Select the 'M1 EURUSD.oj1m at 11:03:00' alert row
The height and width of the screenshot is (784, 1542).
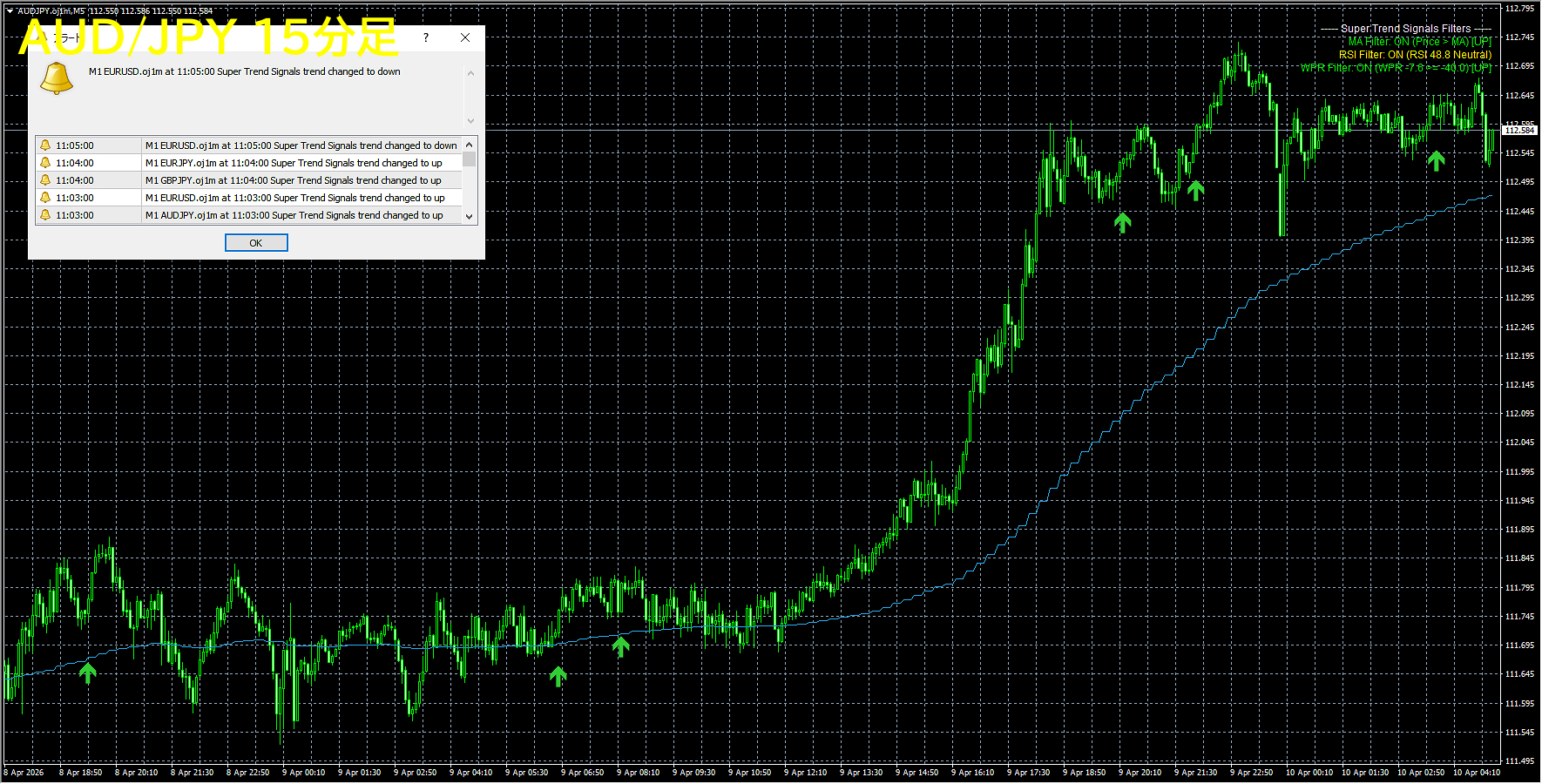249,198
